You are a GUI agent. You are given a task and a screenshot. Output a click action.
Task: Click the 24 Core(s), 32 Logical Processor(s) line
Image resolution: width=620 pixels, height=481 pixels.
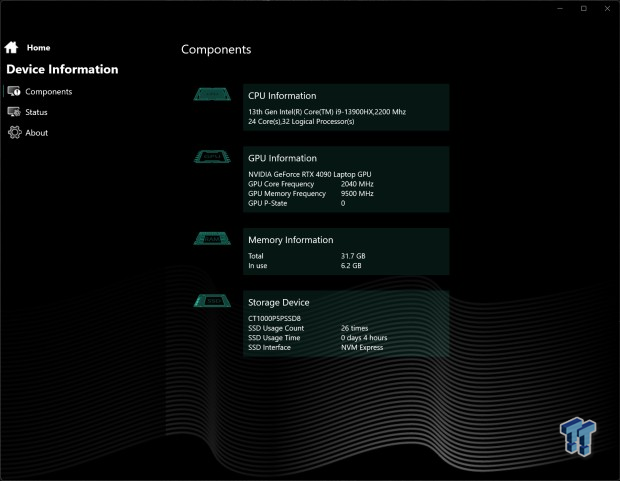coord(301,121)
